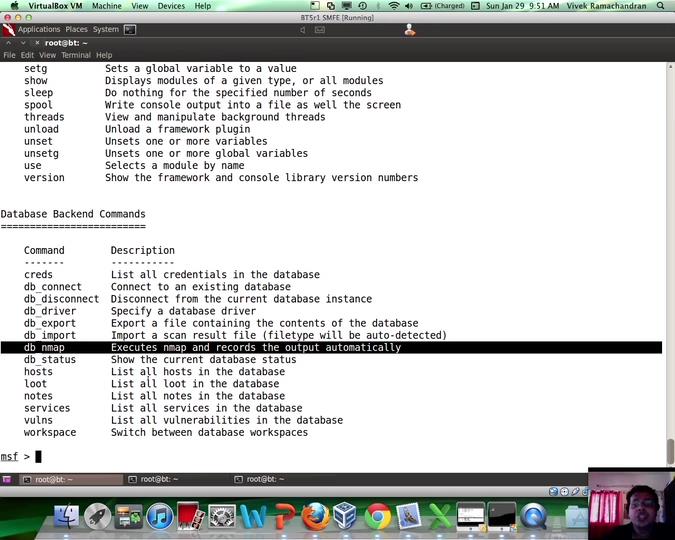The height and width of the screenshot is (540, 675).
Task: Open GNOME System menu
Action: click(x=105, y=29)
